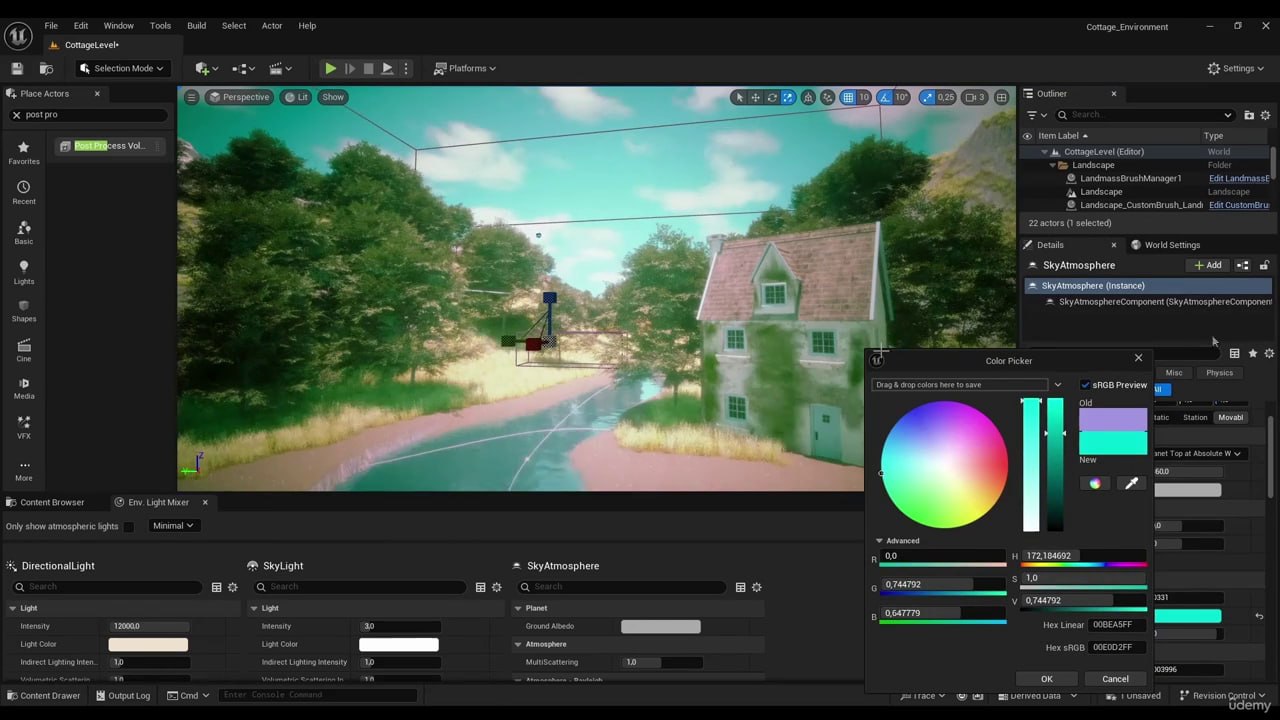The width and height of the screenshot is (1280, 720).
Task: Select the Play In Editor button
Action: coord(330,68)
